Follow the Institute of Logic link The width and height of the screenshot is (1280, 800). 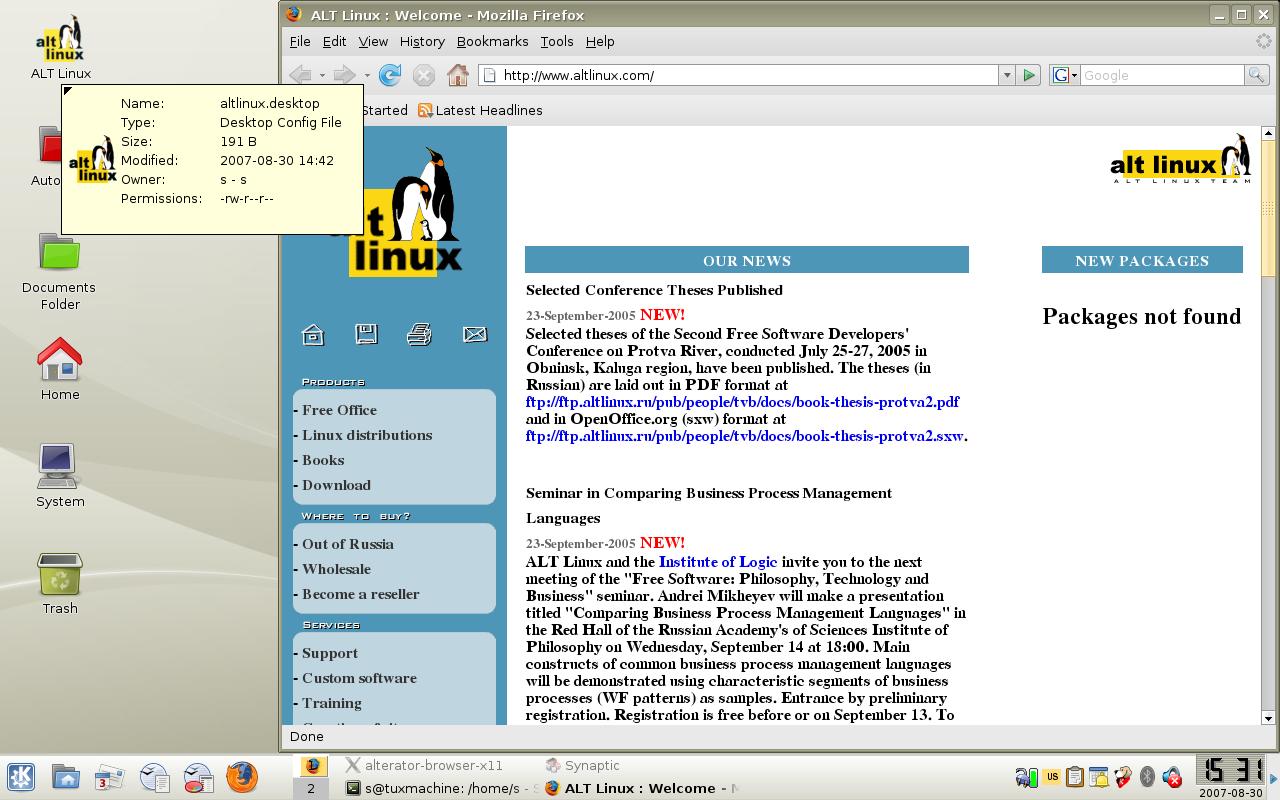pos(718,562)
